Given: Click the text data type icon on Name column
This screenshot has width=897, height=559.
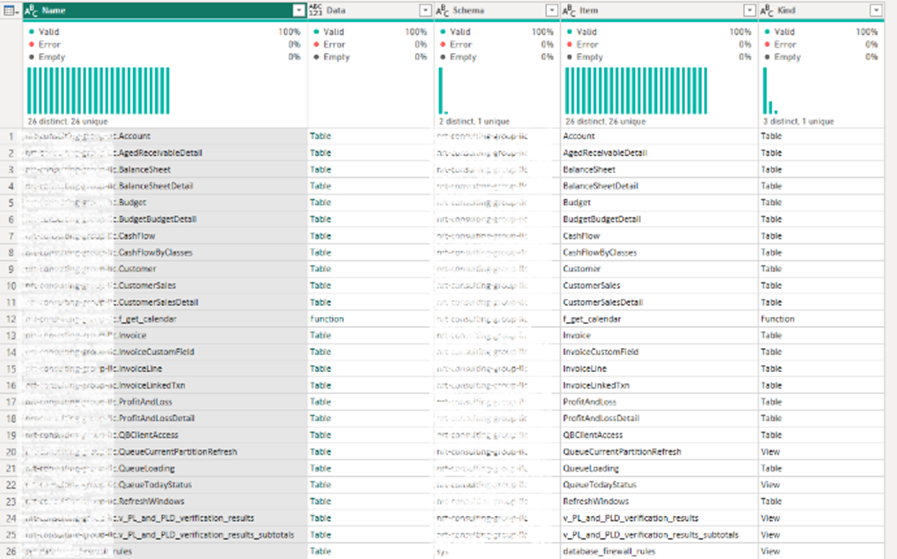Looking at the screenshot, I should click(31, 10).
